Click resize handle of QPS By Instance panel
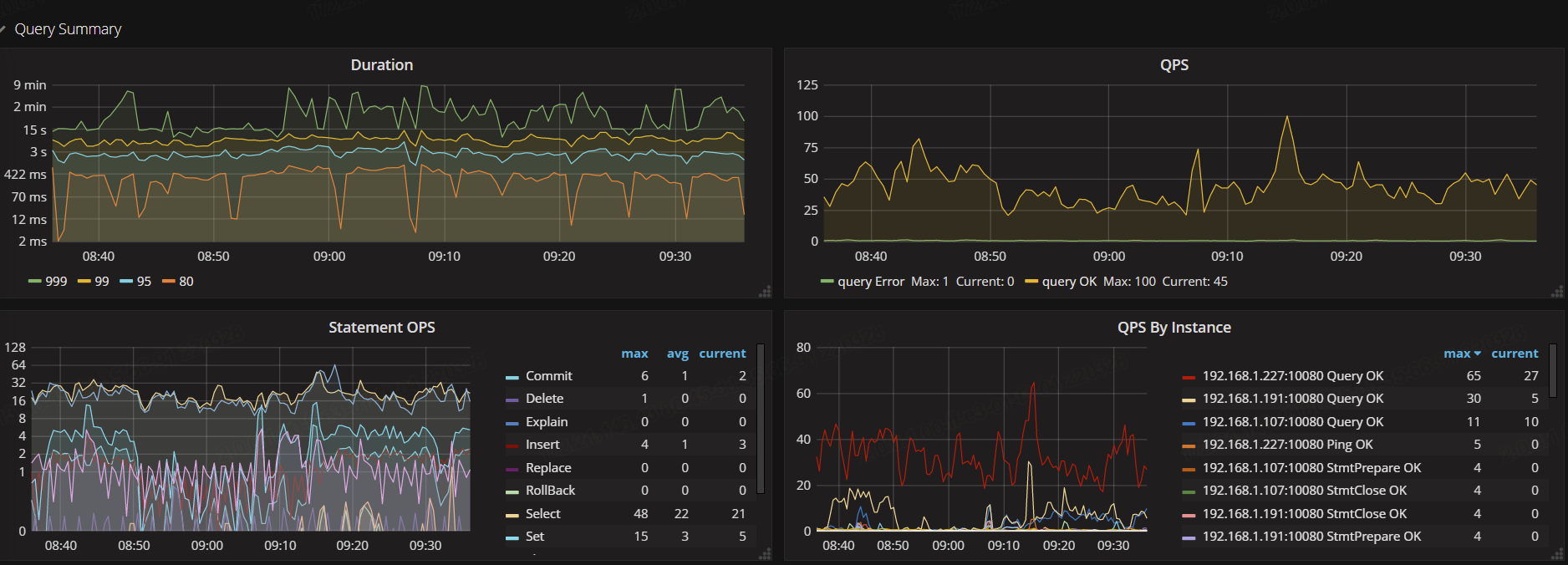Screen dimensions: 1568x565 (x=1557, y=554)
